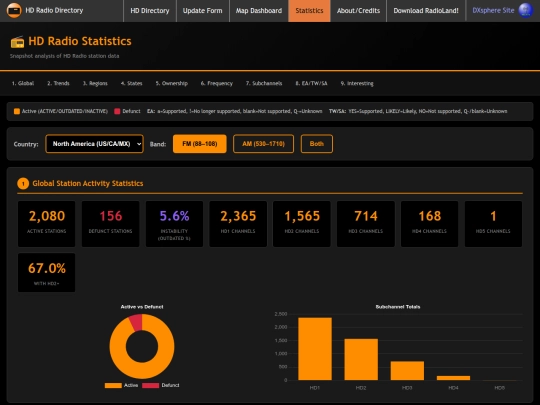
Task: Click the 67.0% With HD2+ card
Action: (x=46, y=273)
